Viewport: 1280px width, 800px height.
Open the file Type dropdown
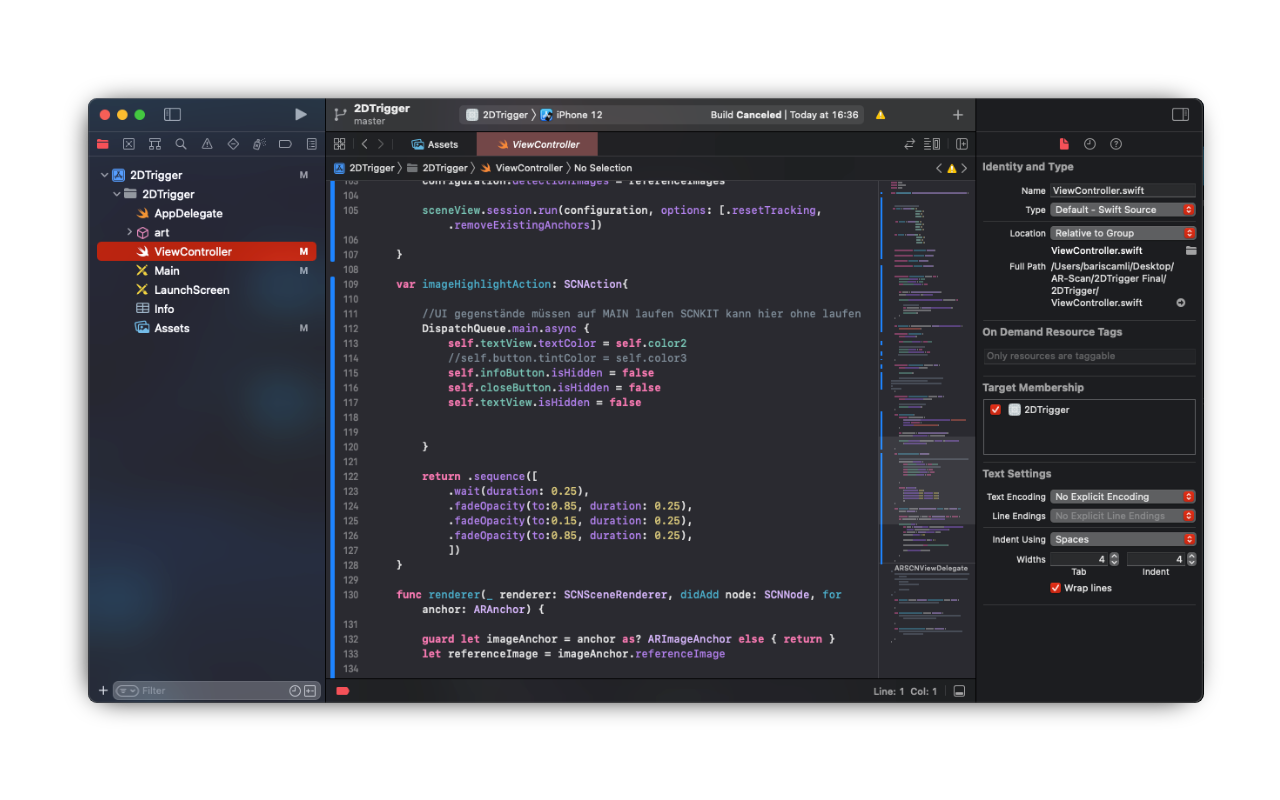(x=1123, y=210)
